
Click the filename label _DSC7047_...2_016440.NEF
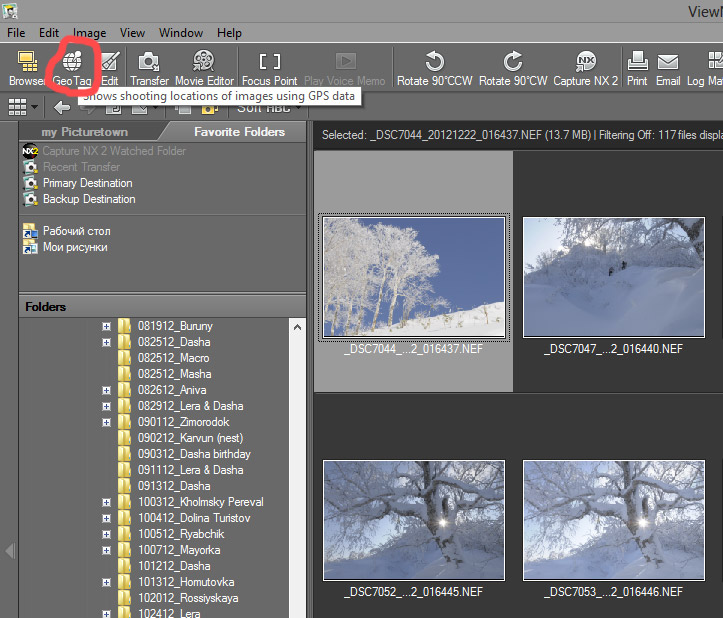(613, 349)
